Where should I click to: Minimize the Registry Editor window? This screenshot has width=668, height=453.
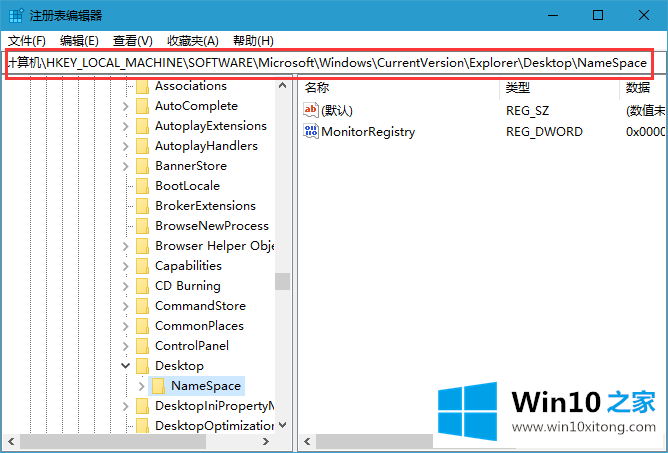[x=553, y=16]
